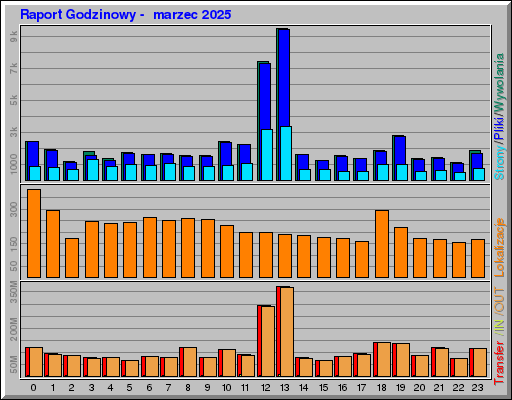Click hour label '15' on the x-axis
The width and height of the screenshot is (512, 400).
coord(323,388)
